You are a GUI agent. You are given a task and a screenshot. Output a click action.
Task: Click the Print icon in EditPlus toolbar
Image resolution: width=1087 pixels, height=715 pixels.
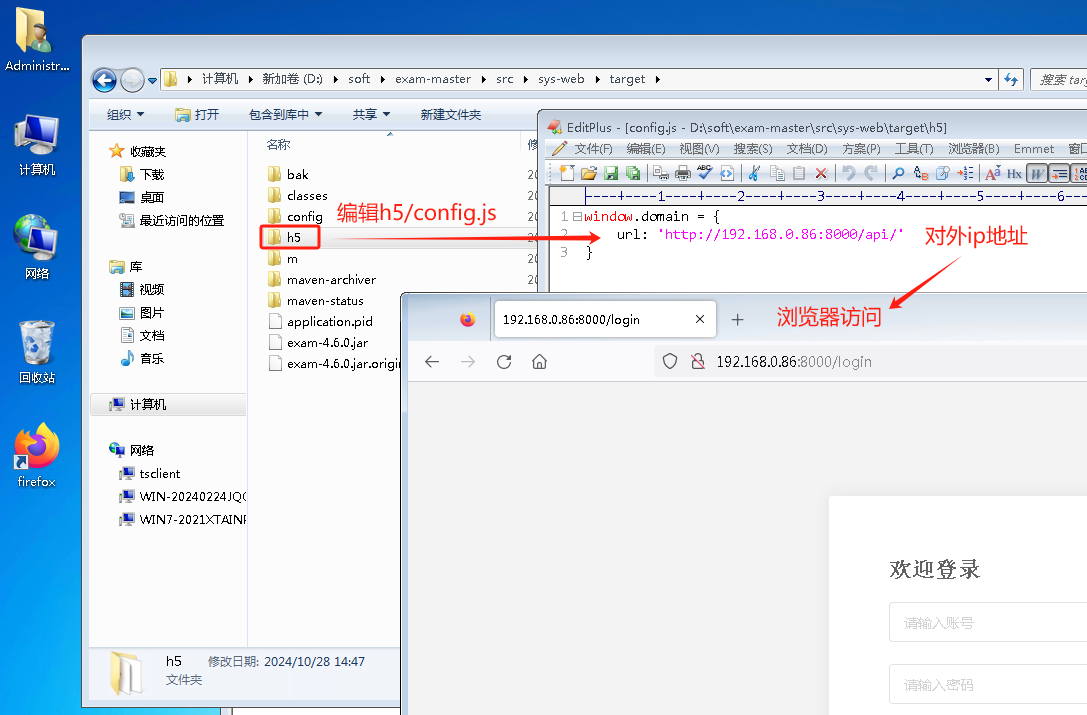pos(683,174)
